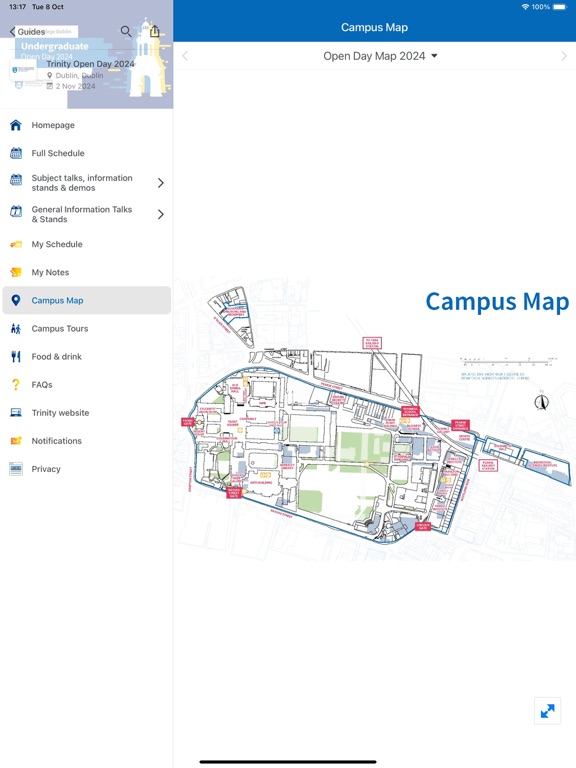Open the FAQs label
Image resolution: width=576 pixels, height=768 pixels.
point(42,385)
